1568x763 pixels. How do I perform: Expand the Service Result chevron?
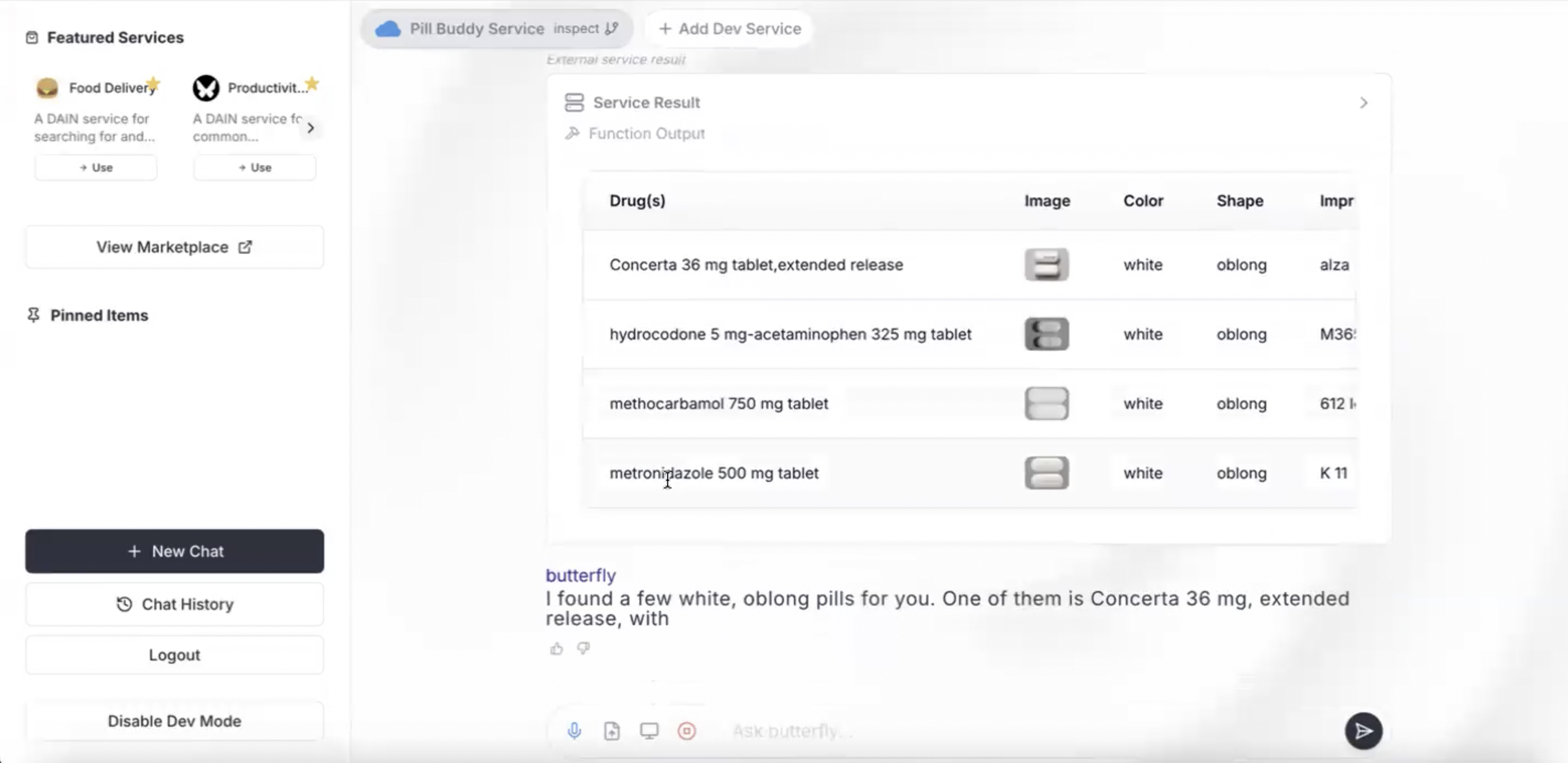coord(1363,103)
